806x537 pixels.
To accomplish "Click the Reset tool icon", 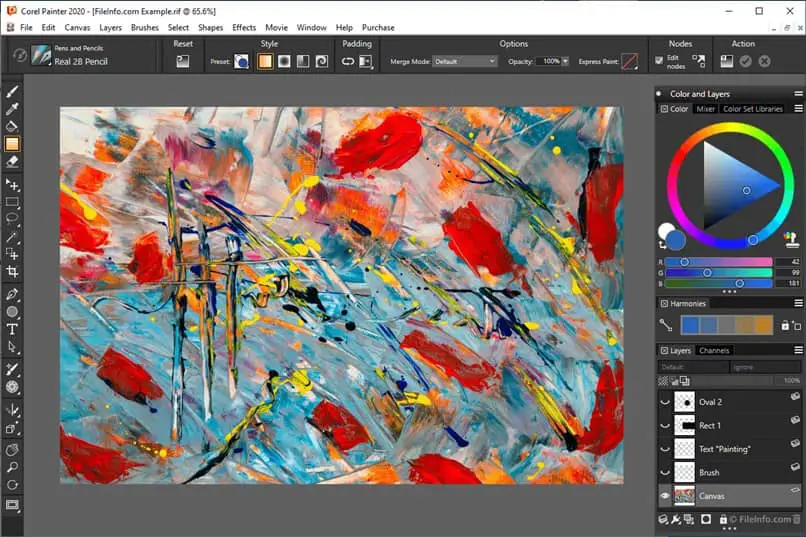I will click(183, 61).
